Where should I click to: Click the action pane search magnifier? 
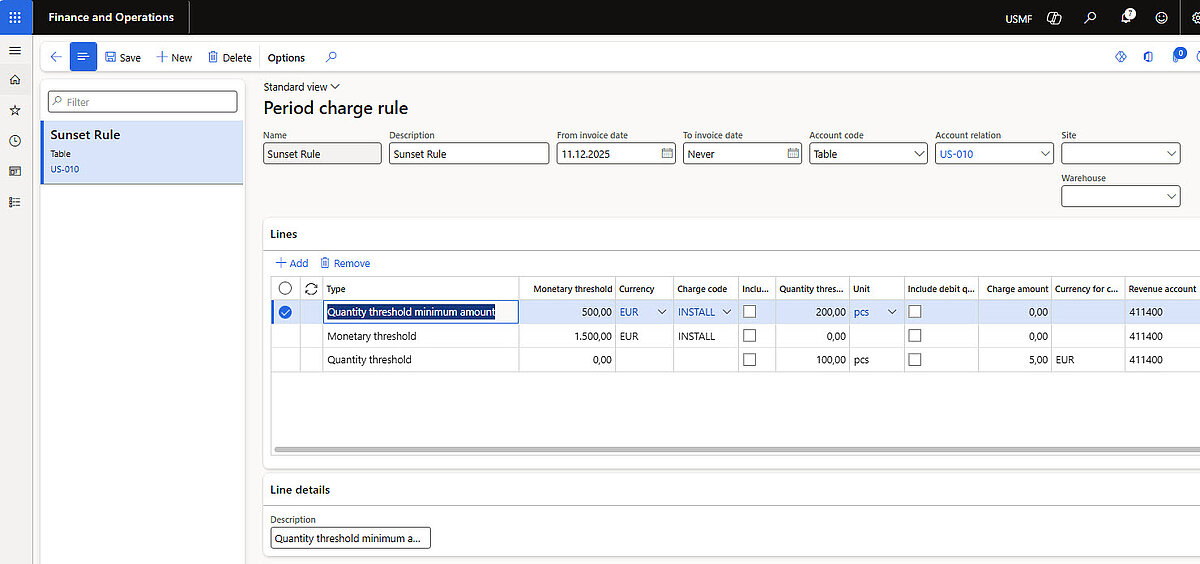click(x=332, y=57)
